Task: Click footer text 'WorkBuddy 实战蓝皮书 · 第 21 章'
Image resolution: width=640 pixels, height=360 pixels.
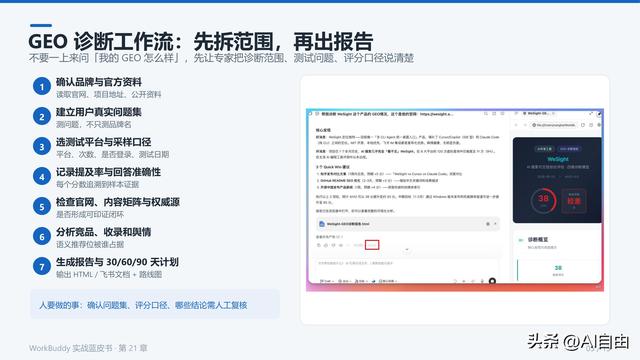Action: [x=88, y=348]
